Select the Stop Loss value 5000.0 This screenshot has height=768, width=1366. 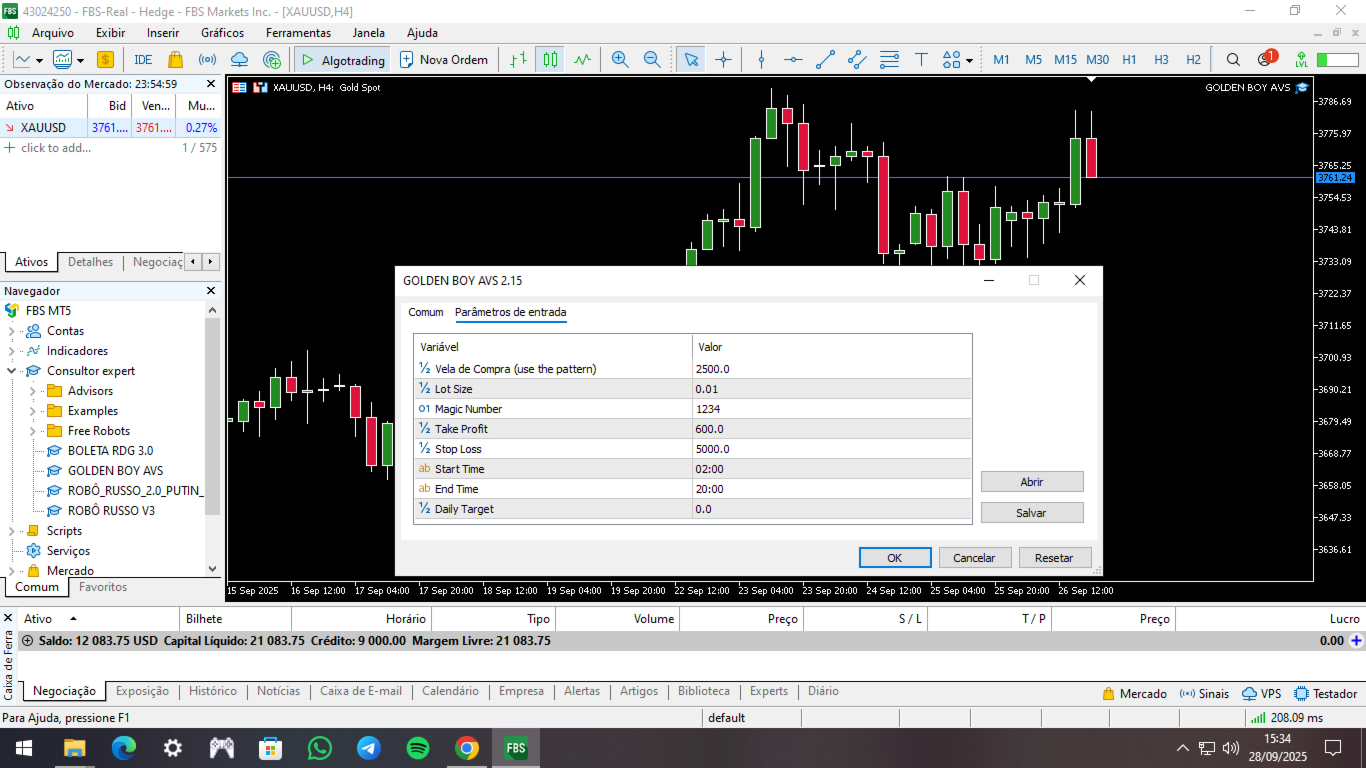pos(832,449)
